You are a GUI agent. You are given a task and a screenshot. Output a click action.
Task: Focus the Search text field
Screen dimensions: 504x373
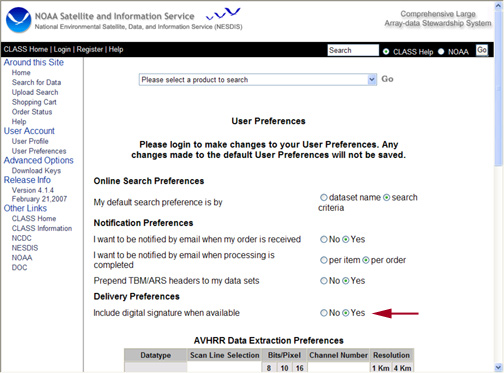(x=353, y=50)
